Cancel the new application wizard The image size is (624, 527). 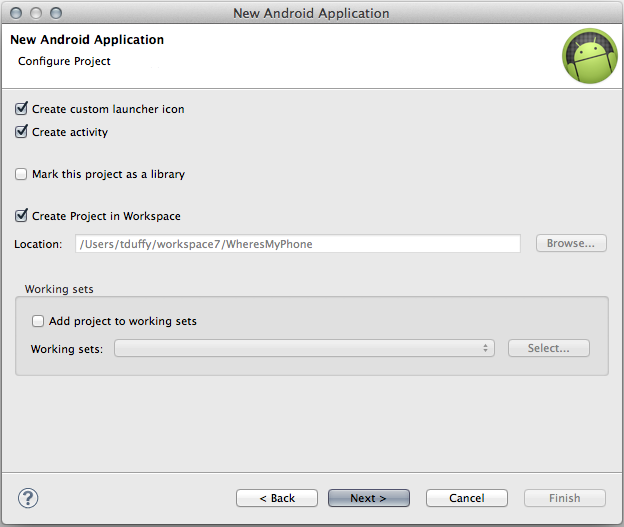(467, 498)
